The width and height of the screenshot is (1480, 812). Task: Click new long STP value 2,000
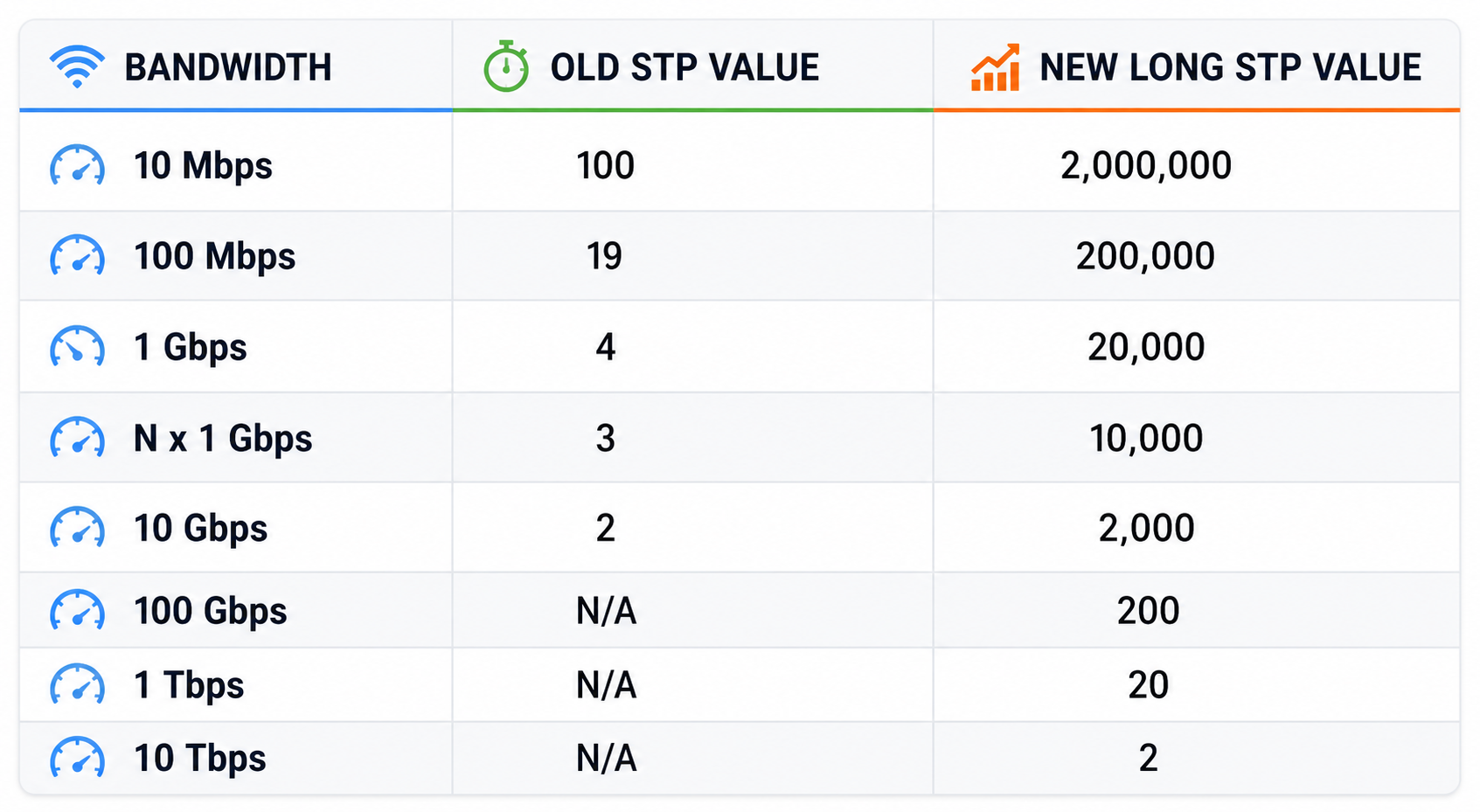pyautogui.click(x=1146, y=529)
